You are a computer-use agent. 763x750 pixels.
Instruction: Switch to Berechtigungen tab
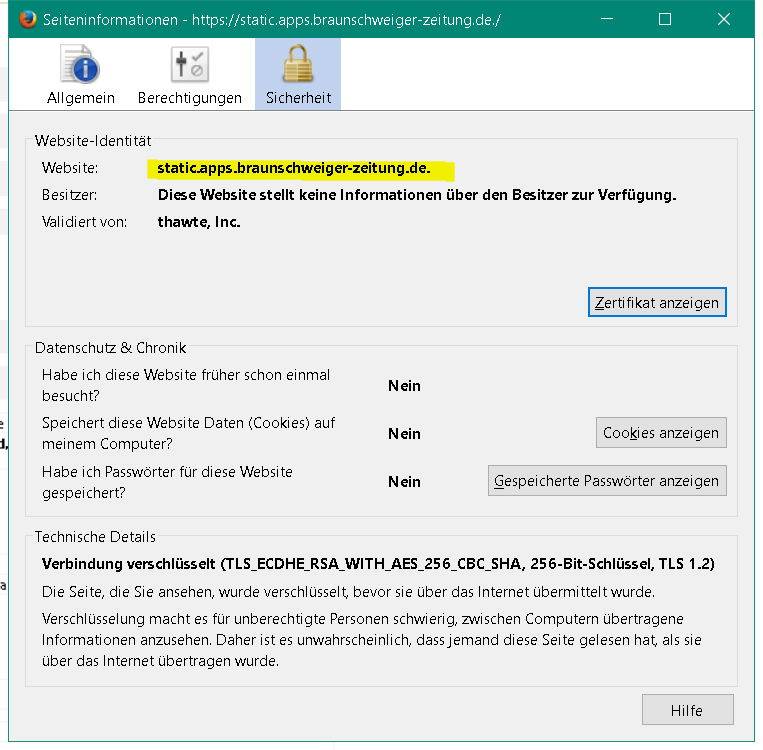190,74
